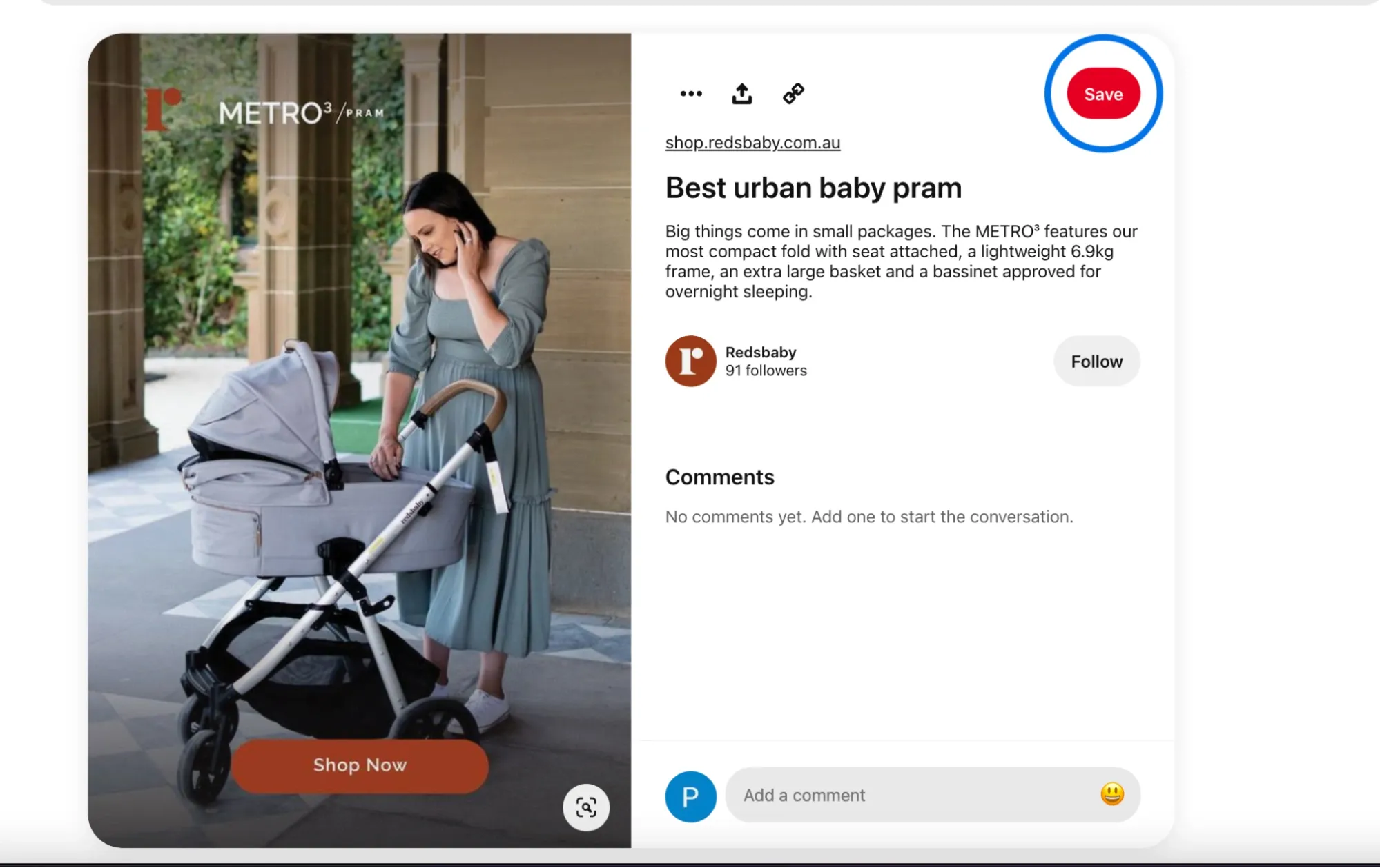The image size is (1380, 868).
Task: Click the red Save button
Action: (x=1103, y=94)
